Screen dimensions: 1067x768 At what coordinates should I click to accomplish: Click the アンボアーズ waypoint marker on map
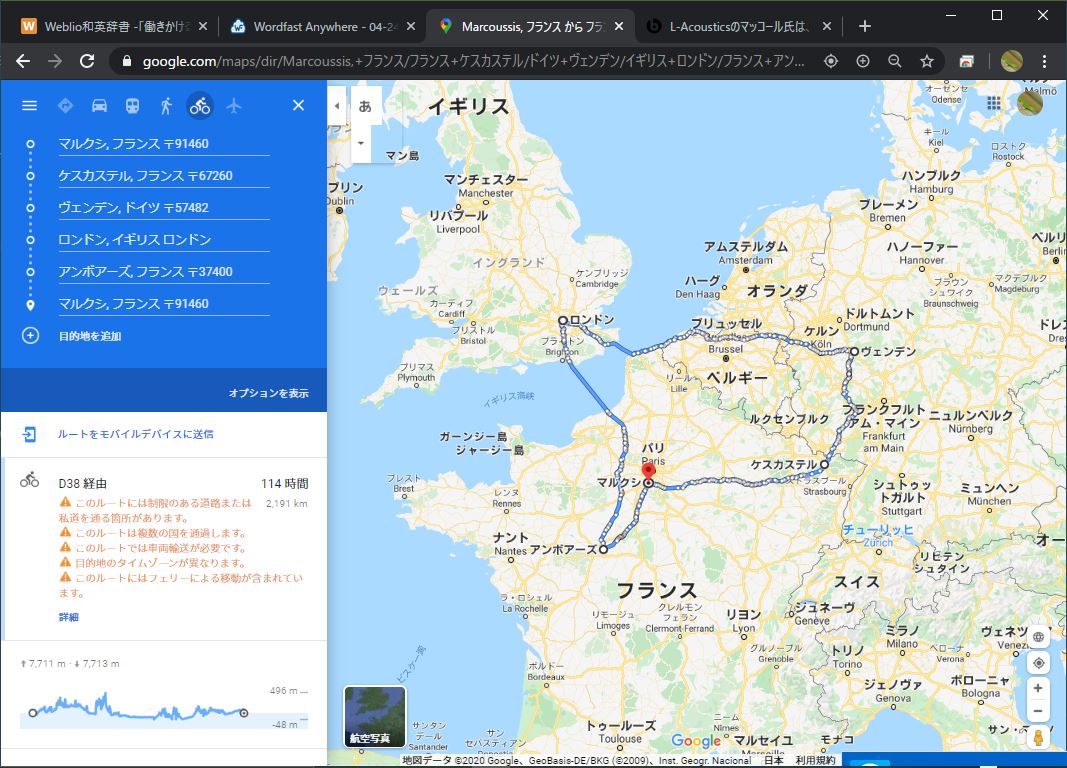pyautogui.click(x=604, y=549)
